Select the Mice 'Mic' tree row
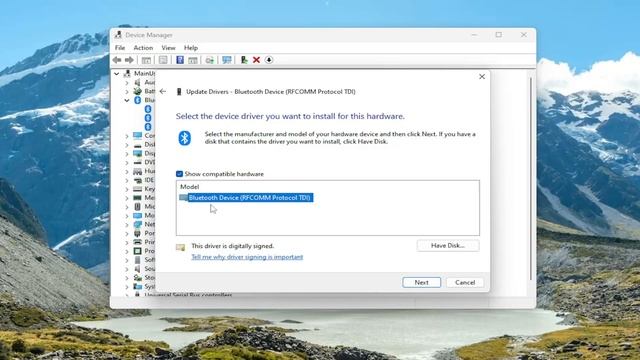Screen dimensions: 640x360 (x=145, y=207)
